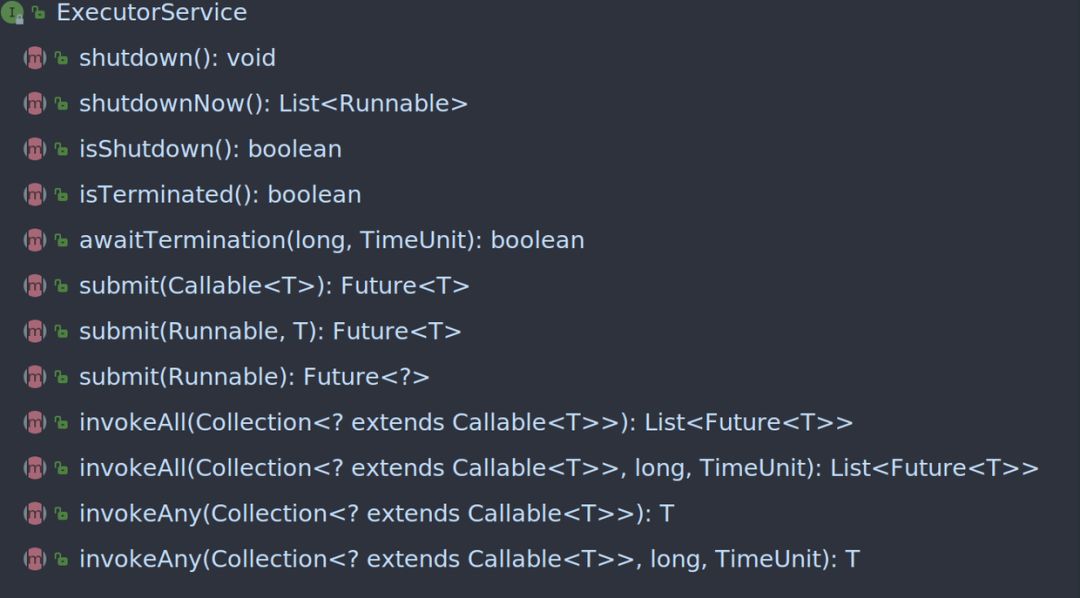This screenshot has width=1080, height=598.
Task: Click the method icon beside shutdownNow()
Action: [35, 103]
